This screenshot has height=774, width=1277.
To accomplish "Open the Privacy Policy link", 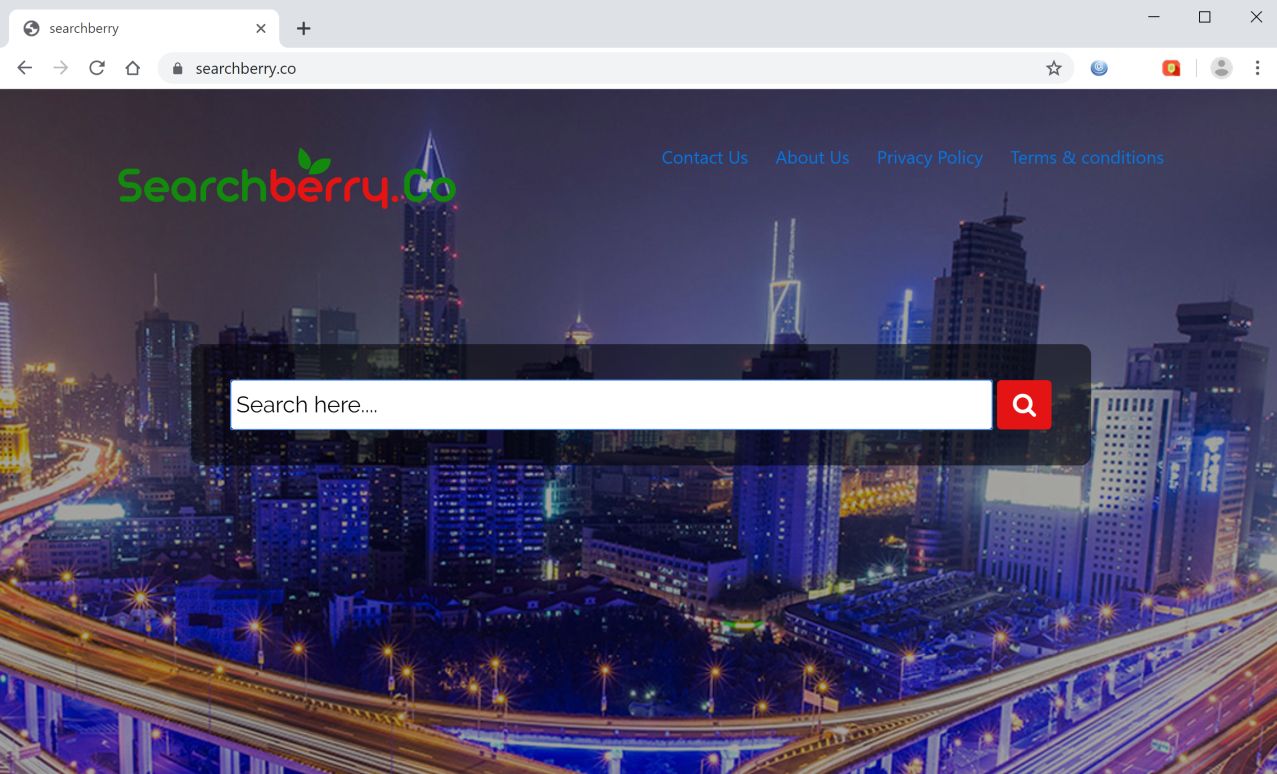I will 930,158.
